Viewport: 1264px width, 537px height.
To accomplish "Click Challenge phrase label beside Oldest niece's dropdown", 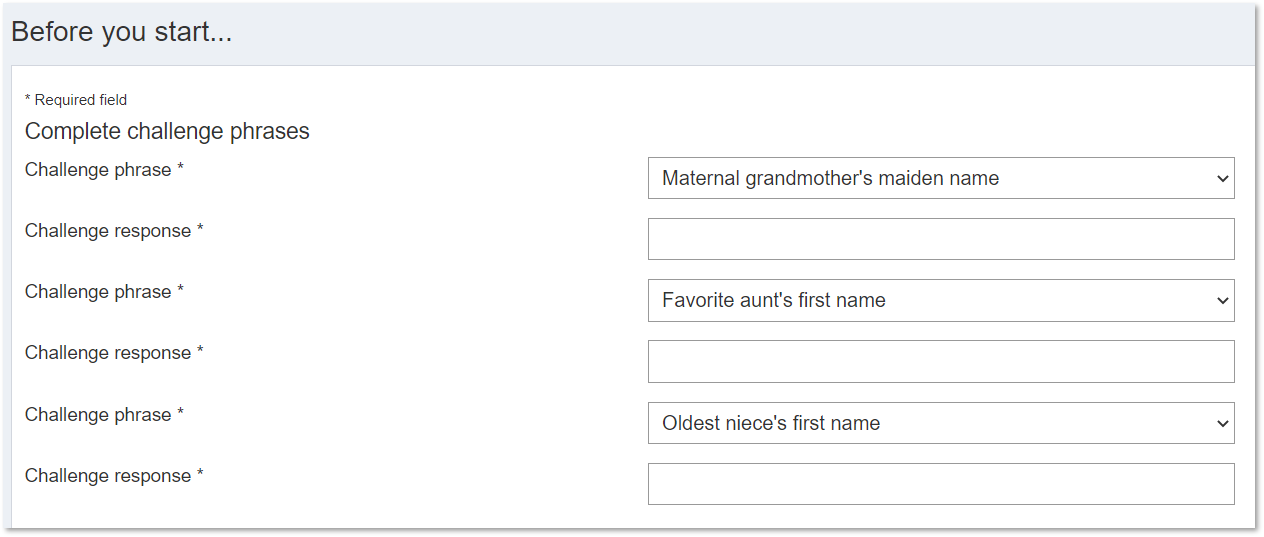I will coord(104,415).
